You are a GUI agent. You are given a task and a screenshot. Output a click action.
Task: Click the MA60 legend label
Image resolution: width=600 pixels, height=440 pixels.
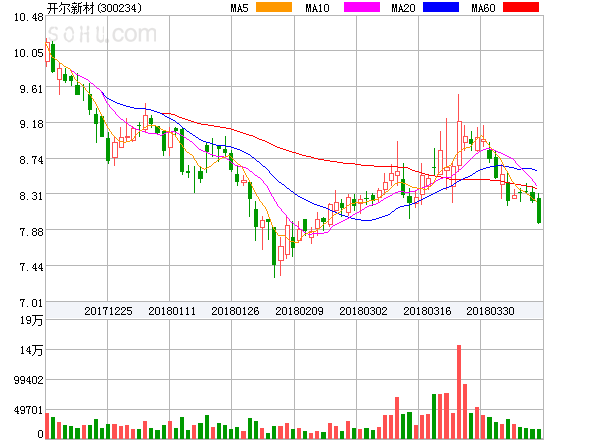click(483, 8)
